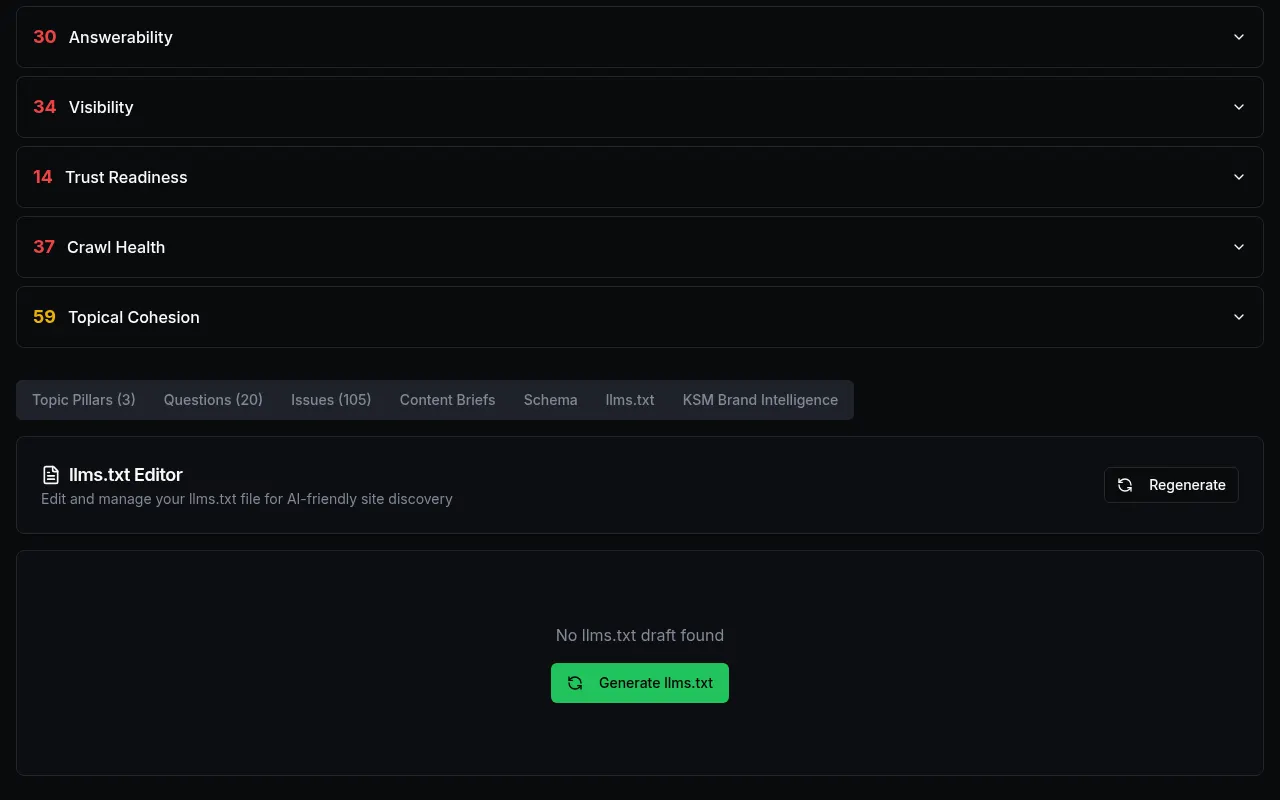
Task: Click the Crawl Health score 37
Action: (x=44, y=247)
